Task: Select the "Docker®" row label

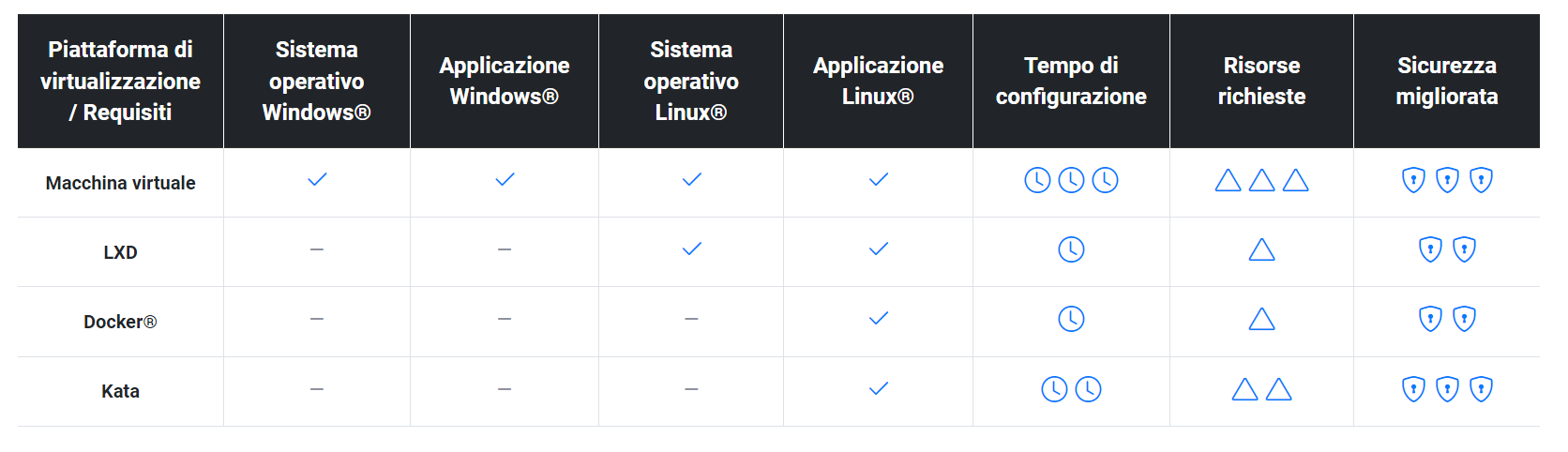Action: pyautogui.click(x=120, y=322)
